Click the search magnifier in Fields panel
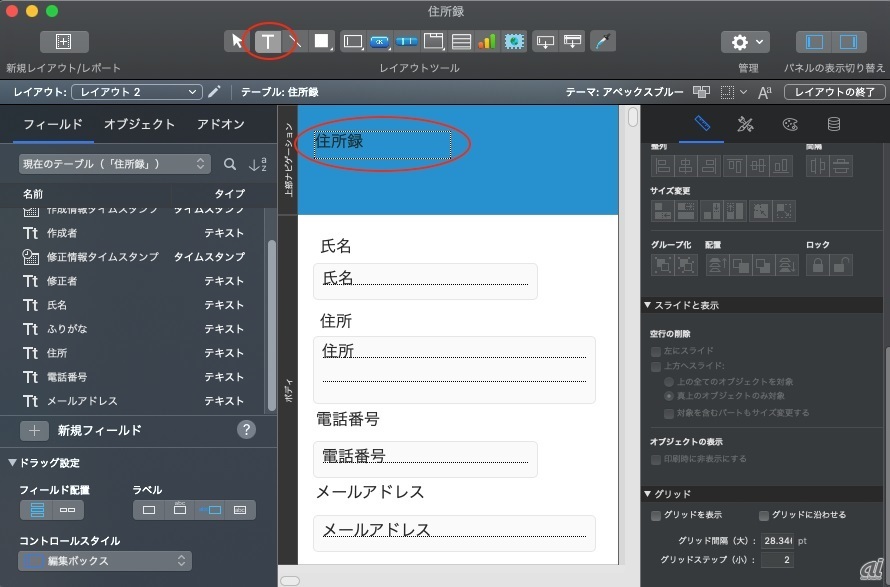Viewport: 890px width, 587px height. tap(230, 164)
